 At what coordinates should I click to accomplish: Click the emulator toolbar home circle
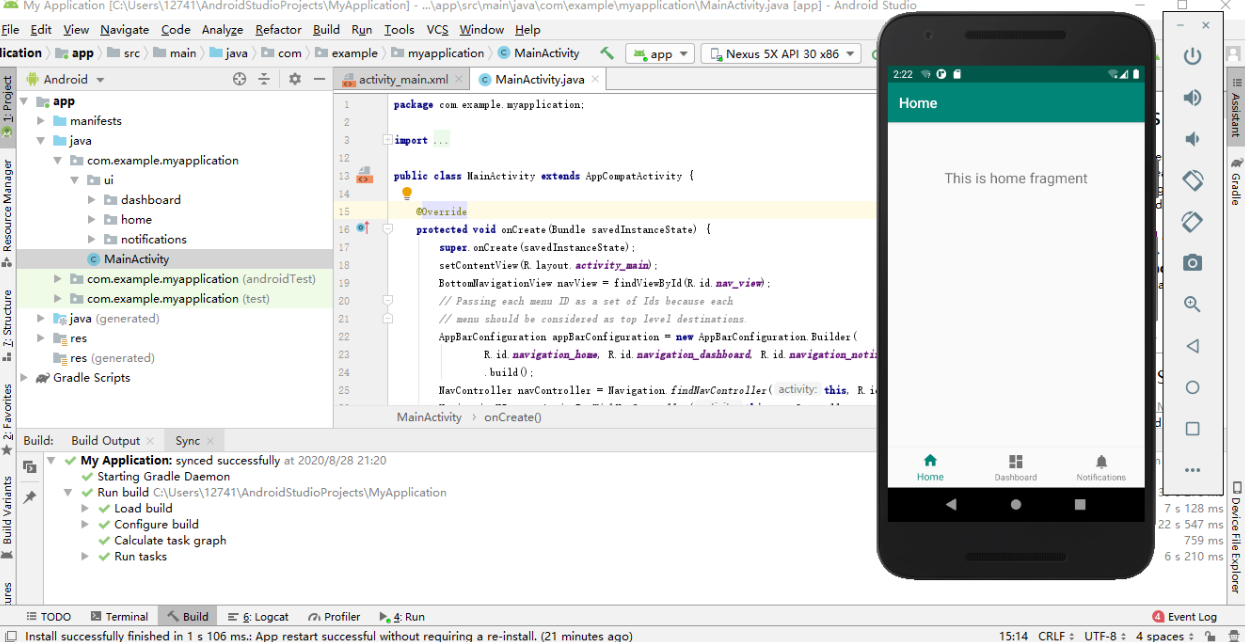coord(1192,387)
